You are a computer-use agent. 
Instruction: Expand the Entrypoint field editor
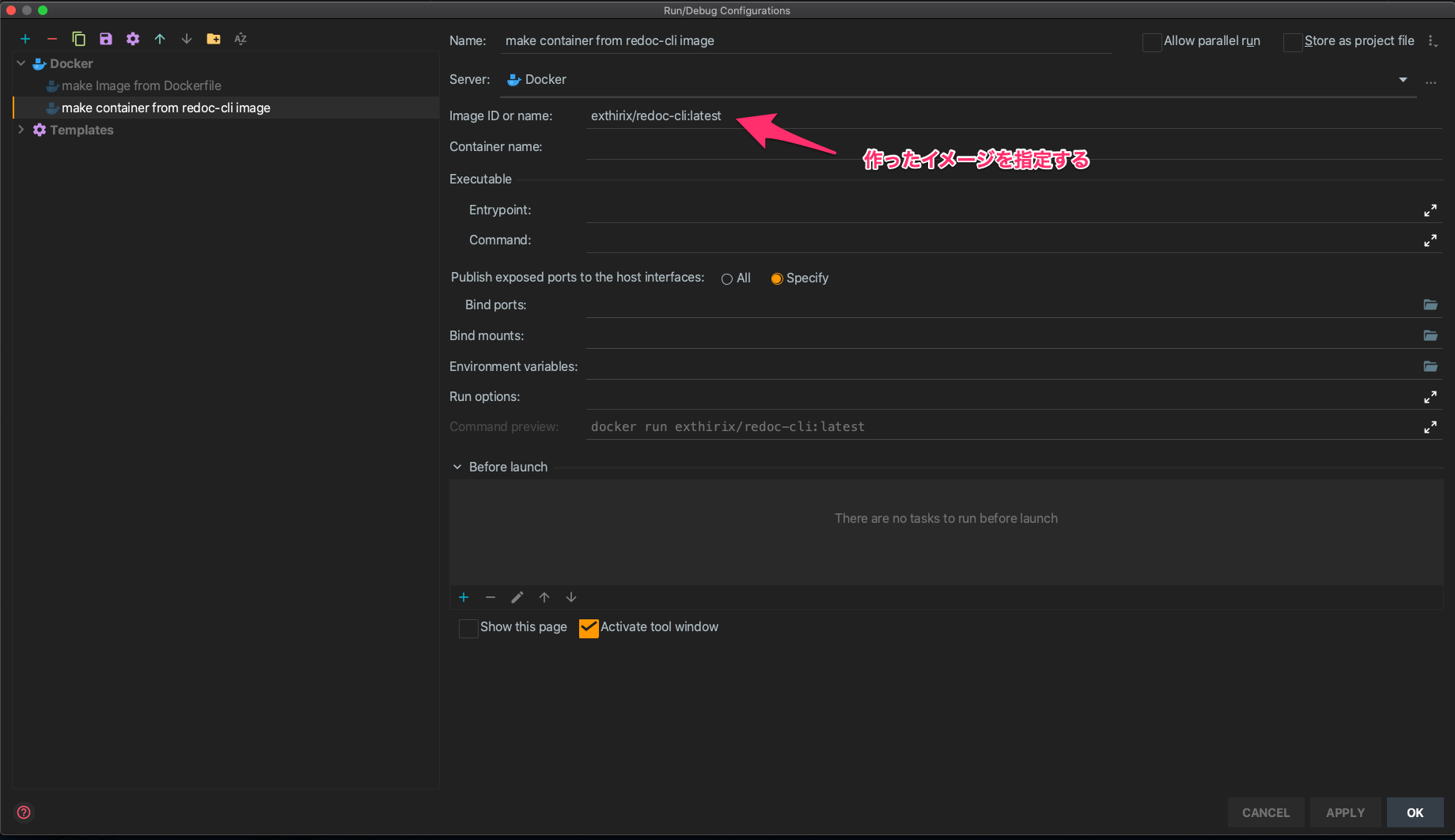[1430, 210]
